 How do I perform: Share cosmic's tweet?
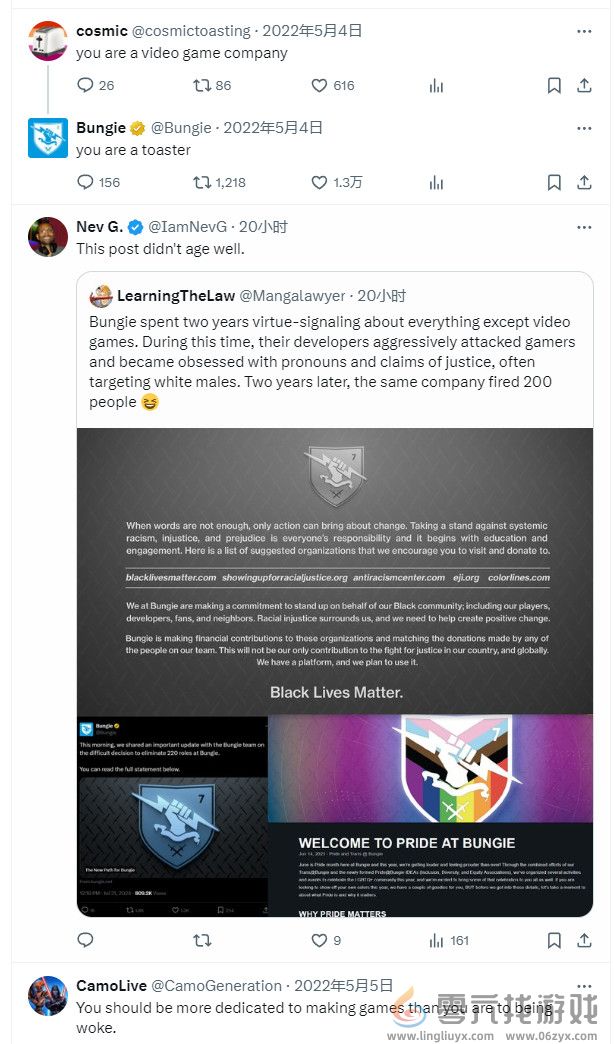(x=585, y=85)
